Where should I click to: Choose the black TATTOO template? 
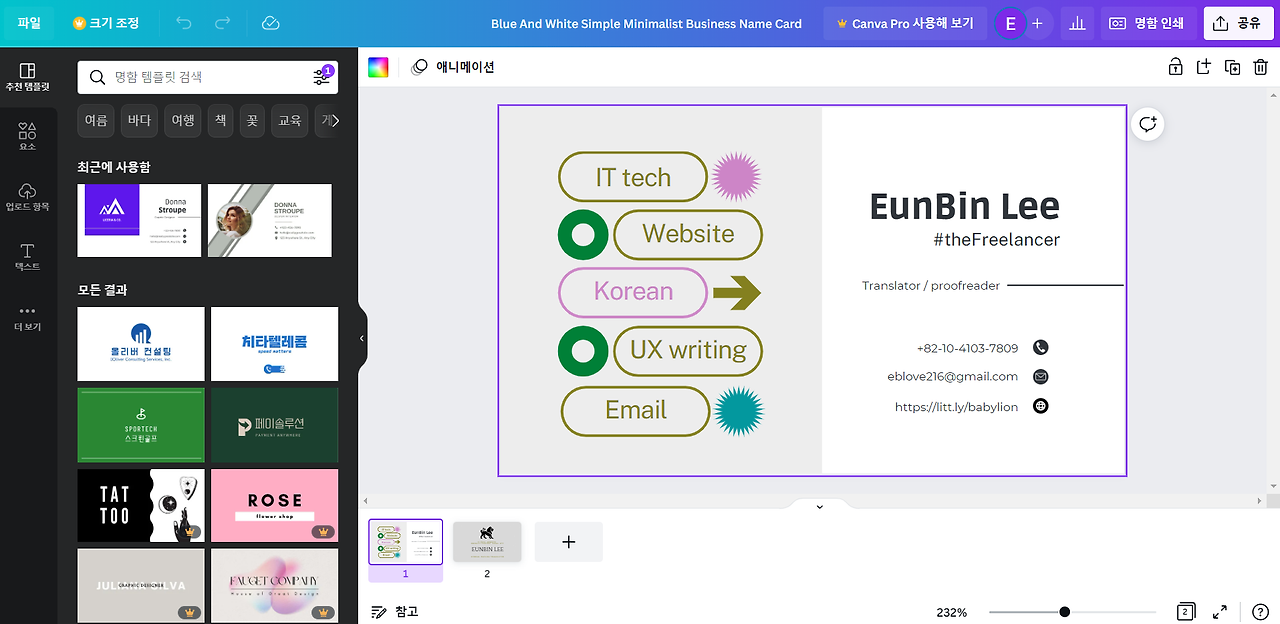click(x=141, y=506)
